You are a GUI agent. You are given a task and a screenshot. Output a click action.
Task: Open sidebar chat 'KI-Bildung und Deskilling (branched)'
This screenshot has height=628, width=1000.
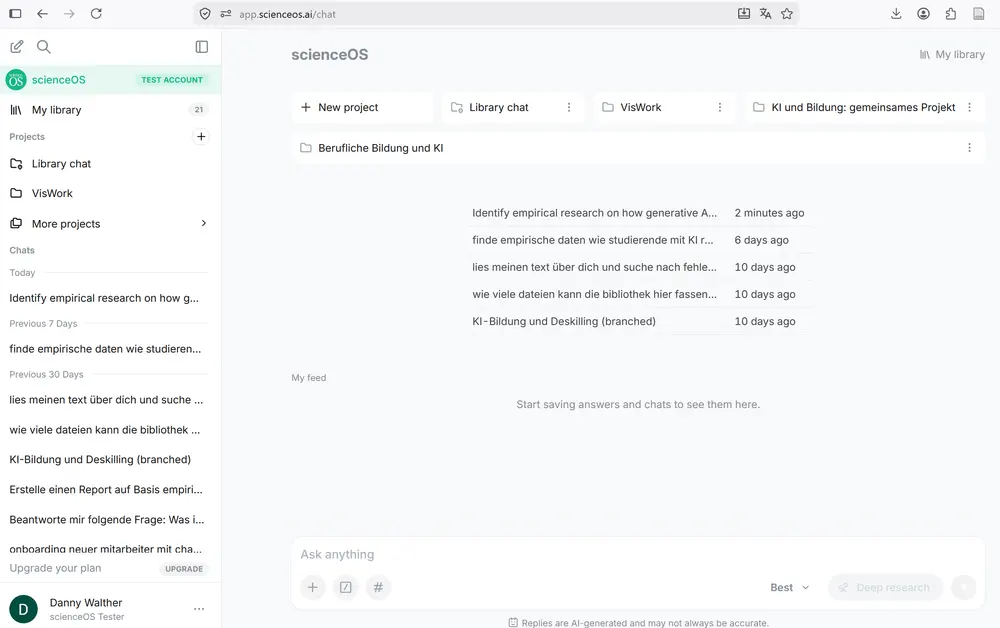(100, 460)
